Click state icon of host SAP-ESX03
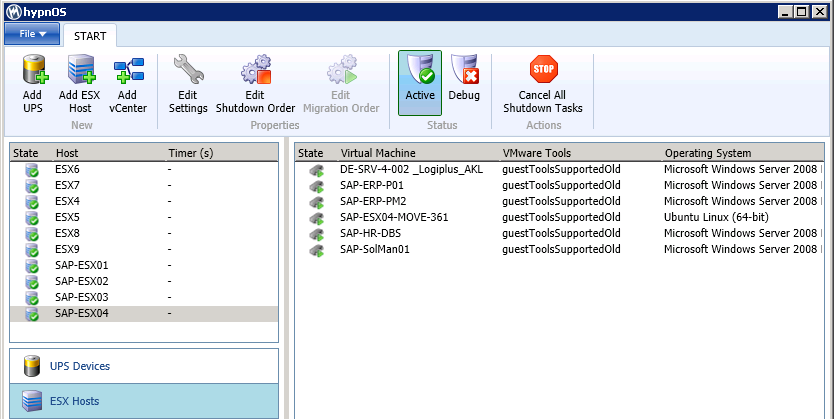 32,298
